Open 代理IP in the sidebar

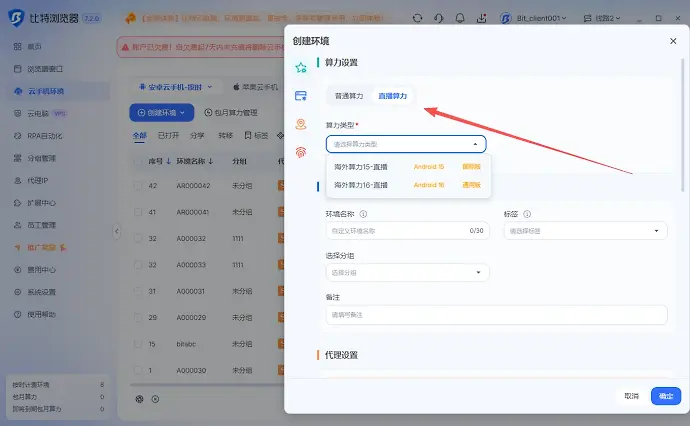(31, 180)
